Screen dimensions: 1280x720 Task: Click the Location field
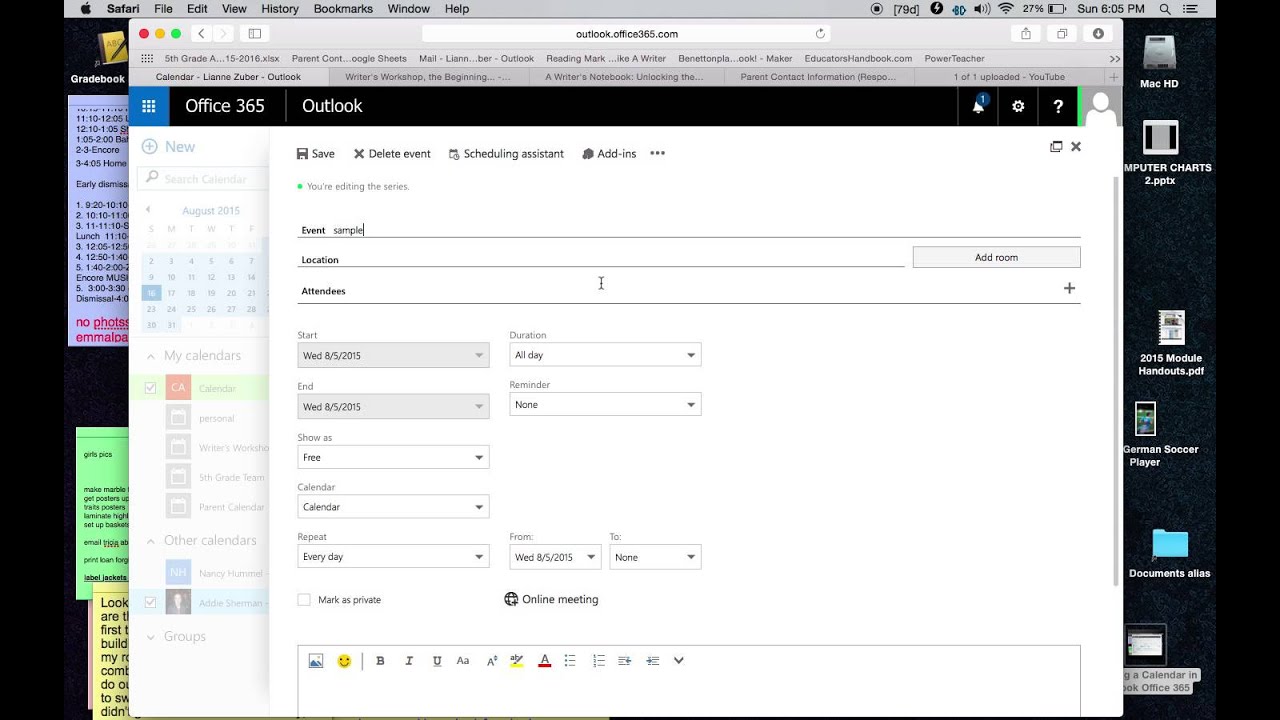pyautogui.click(x=601, y=259)
